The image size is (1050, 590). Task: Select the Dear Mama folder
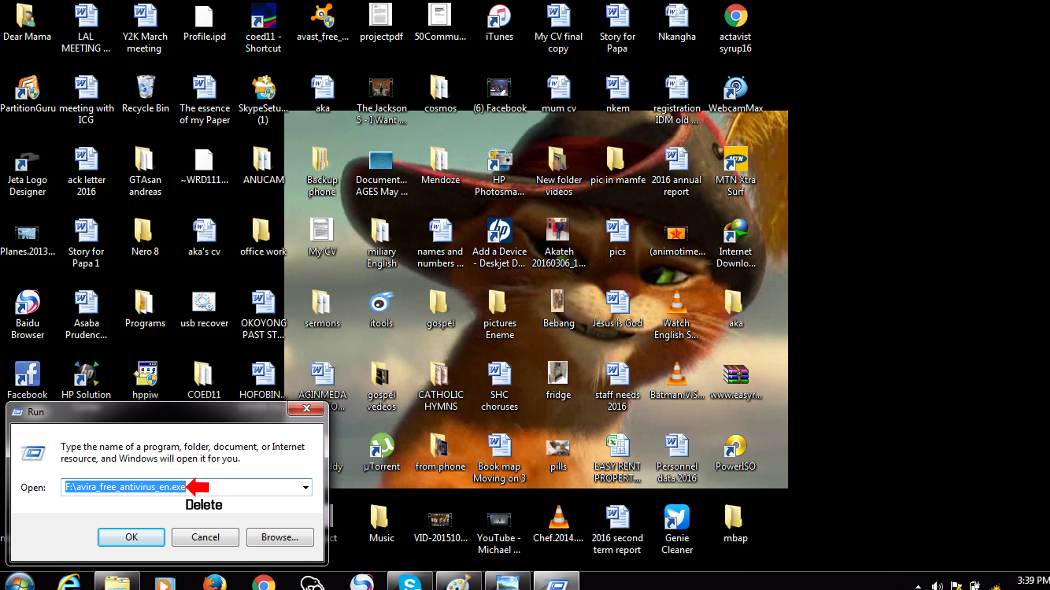[x=27, y=23]
